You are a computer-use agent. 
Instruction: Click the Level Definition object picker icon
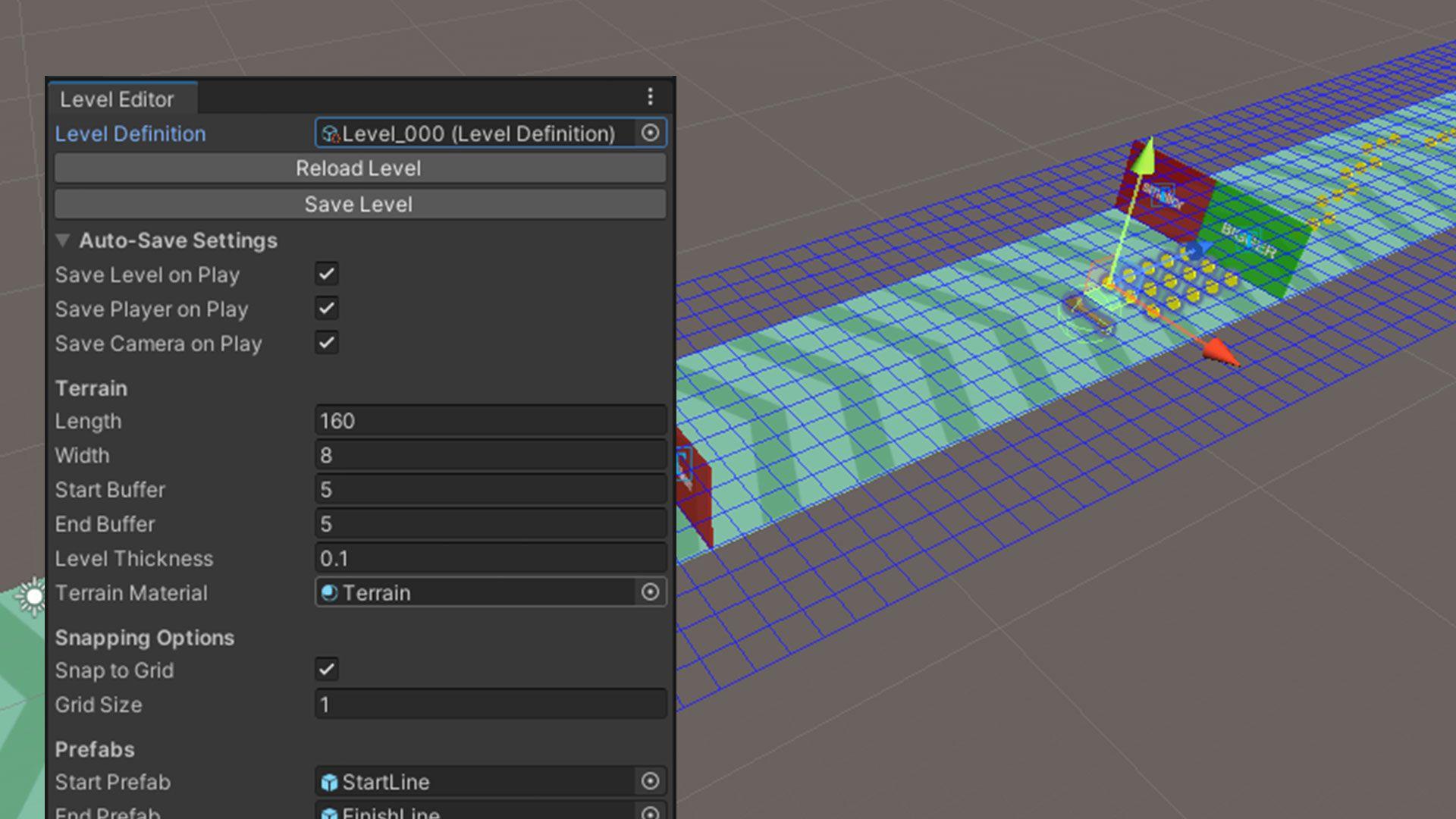[650, 133]
